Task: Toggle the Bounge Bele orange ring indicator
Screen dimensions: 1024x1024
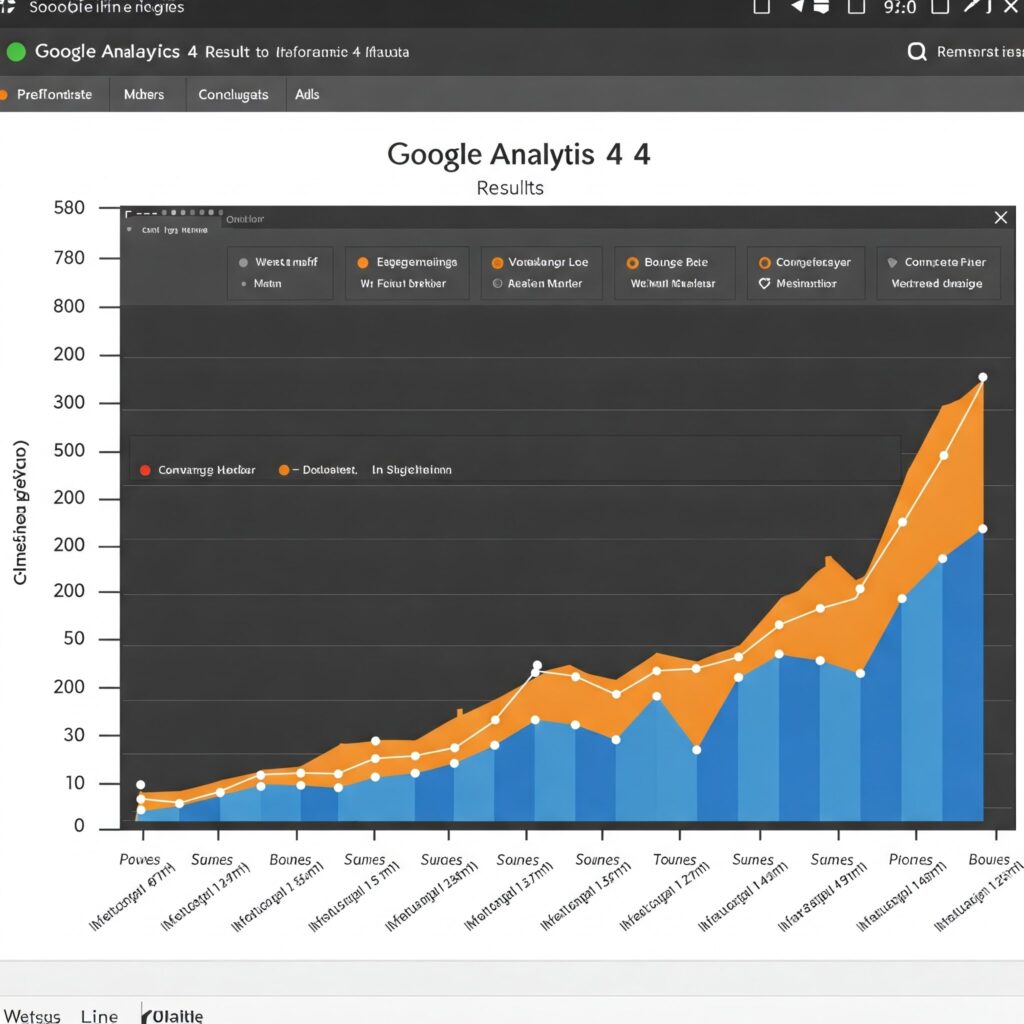Action: pyautogui.click(x=632, y=263)
